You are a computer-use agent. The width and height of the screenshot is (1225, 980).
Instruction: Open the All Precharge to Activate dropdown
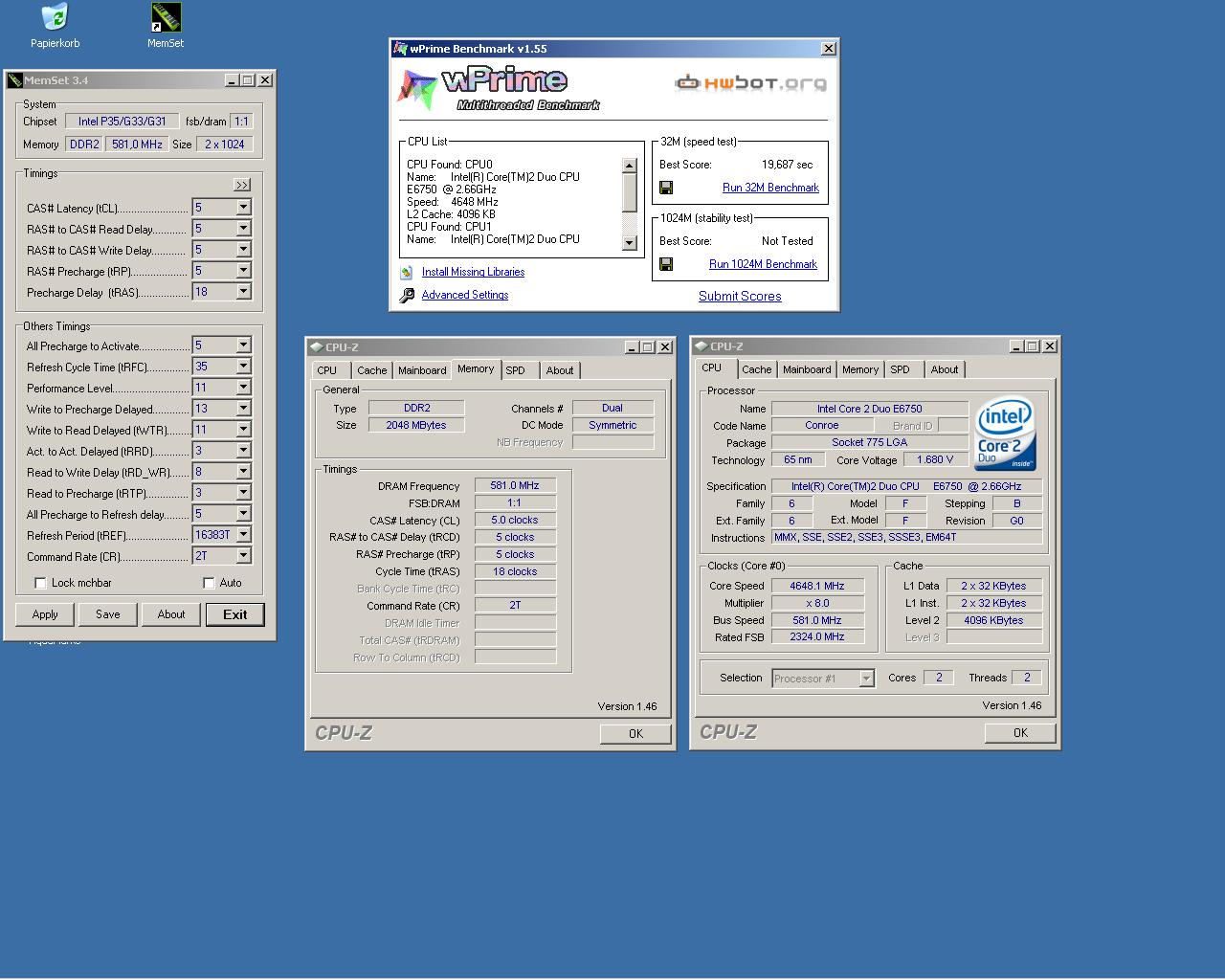243,345
